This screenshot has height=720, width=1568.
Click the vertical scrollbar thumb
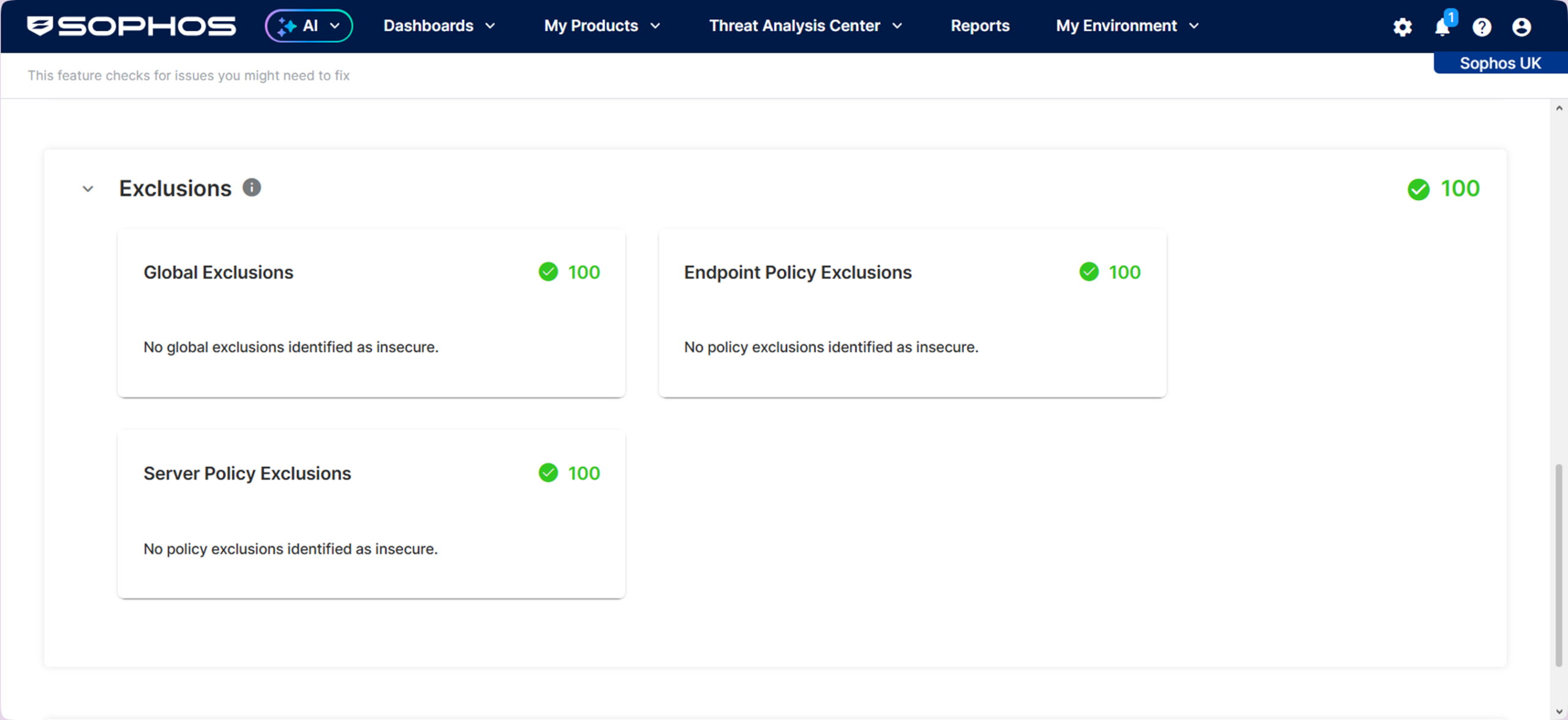pyautogui.click(x=1559, y=565)
